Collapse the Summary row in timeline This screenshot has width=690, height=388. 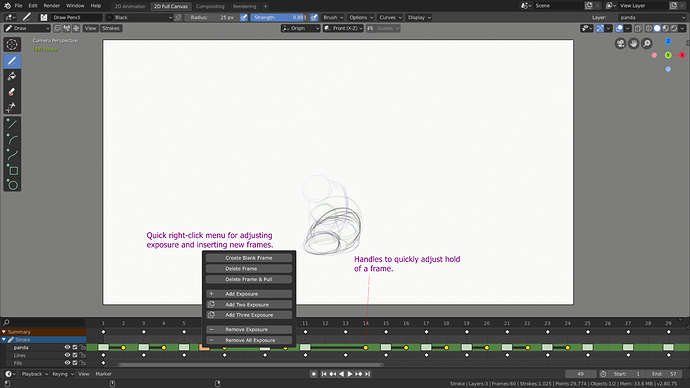pyautogui.click(x=4, y=332)
